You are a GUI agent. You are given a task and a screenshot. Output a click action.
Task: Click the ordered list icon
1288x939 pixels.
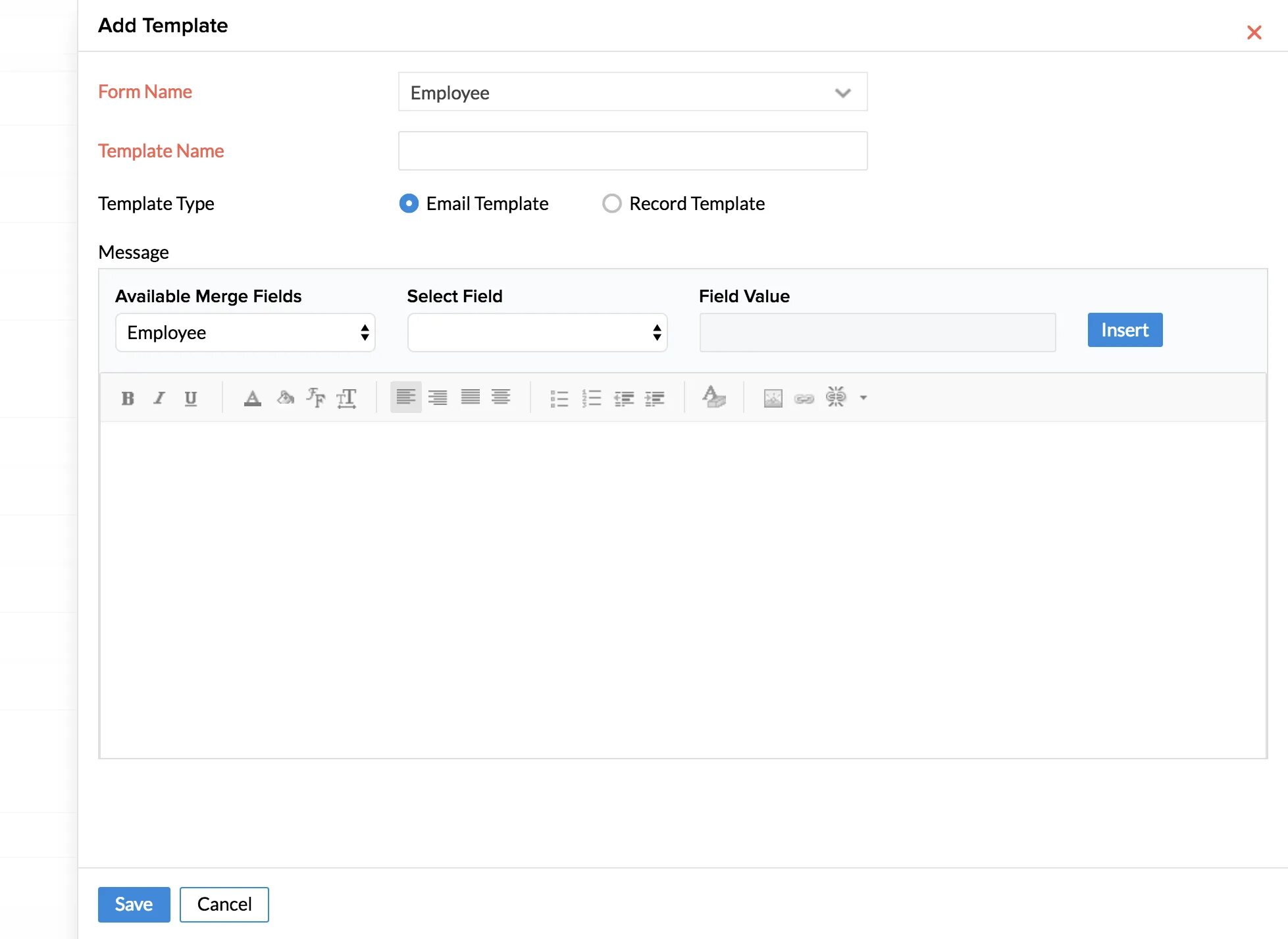[x=591, y=398]
